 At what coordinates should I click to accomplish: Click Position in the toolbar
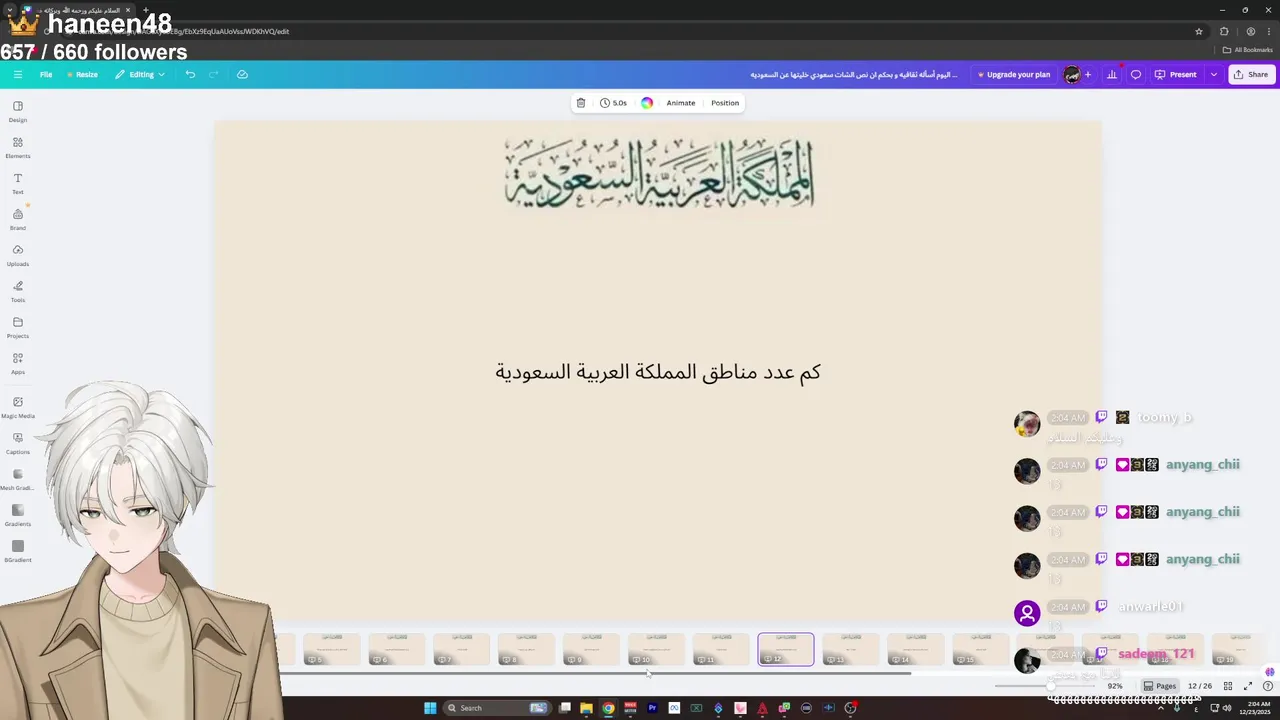pyautogui.click(x=725, y=103)
